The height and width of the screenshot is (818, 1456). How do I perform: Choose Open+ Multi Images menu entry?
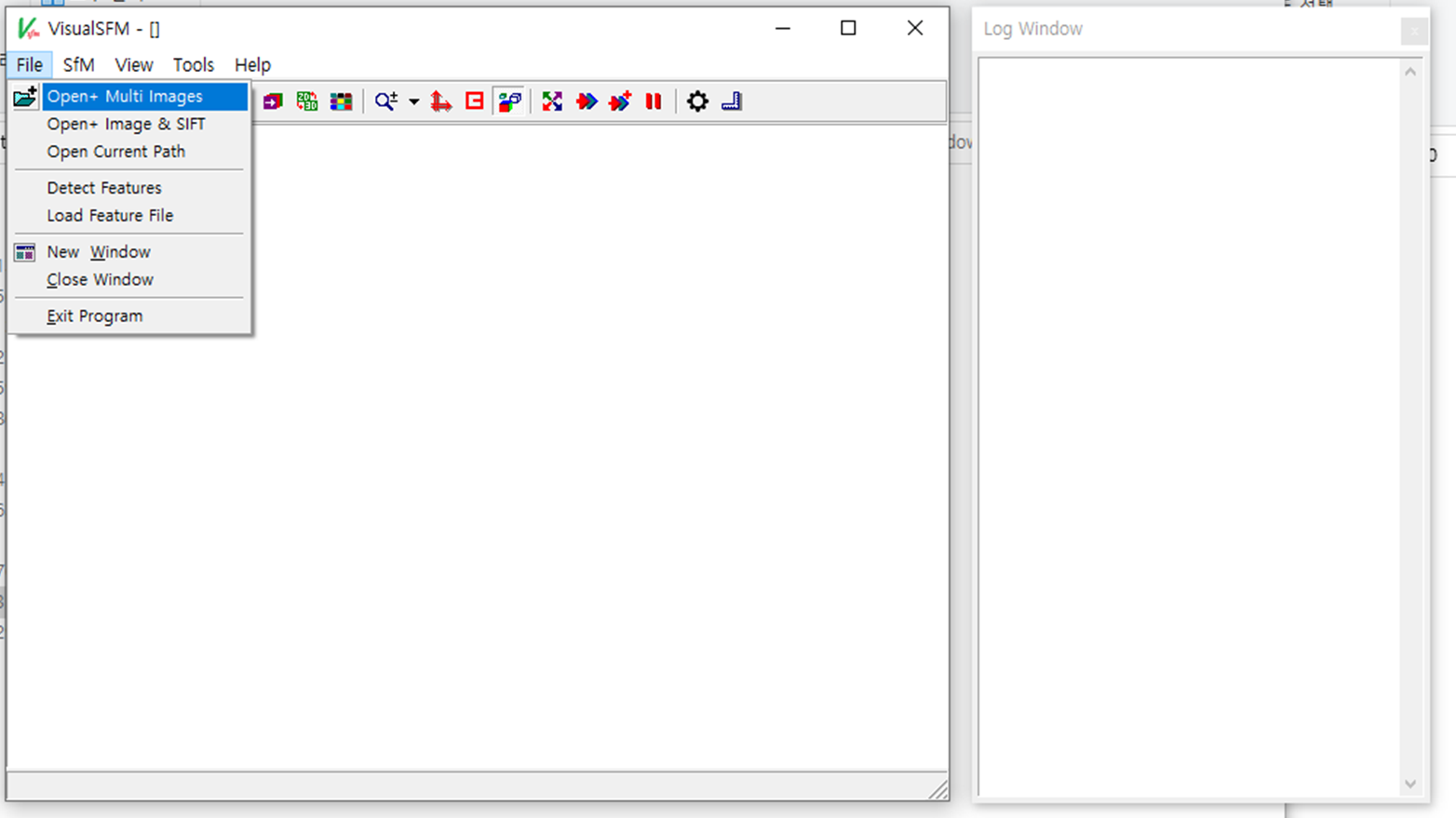(x=144, y=97)
